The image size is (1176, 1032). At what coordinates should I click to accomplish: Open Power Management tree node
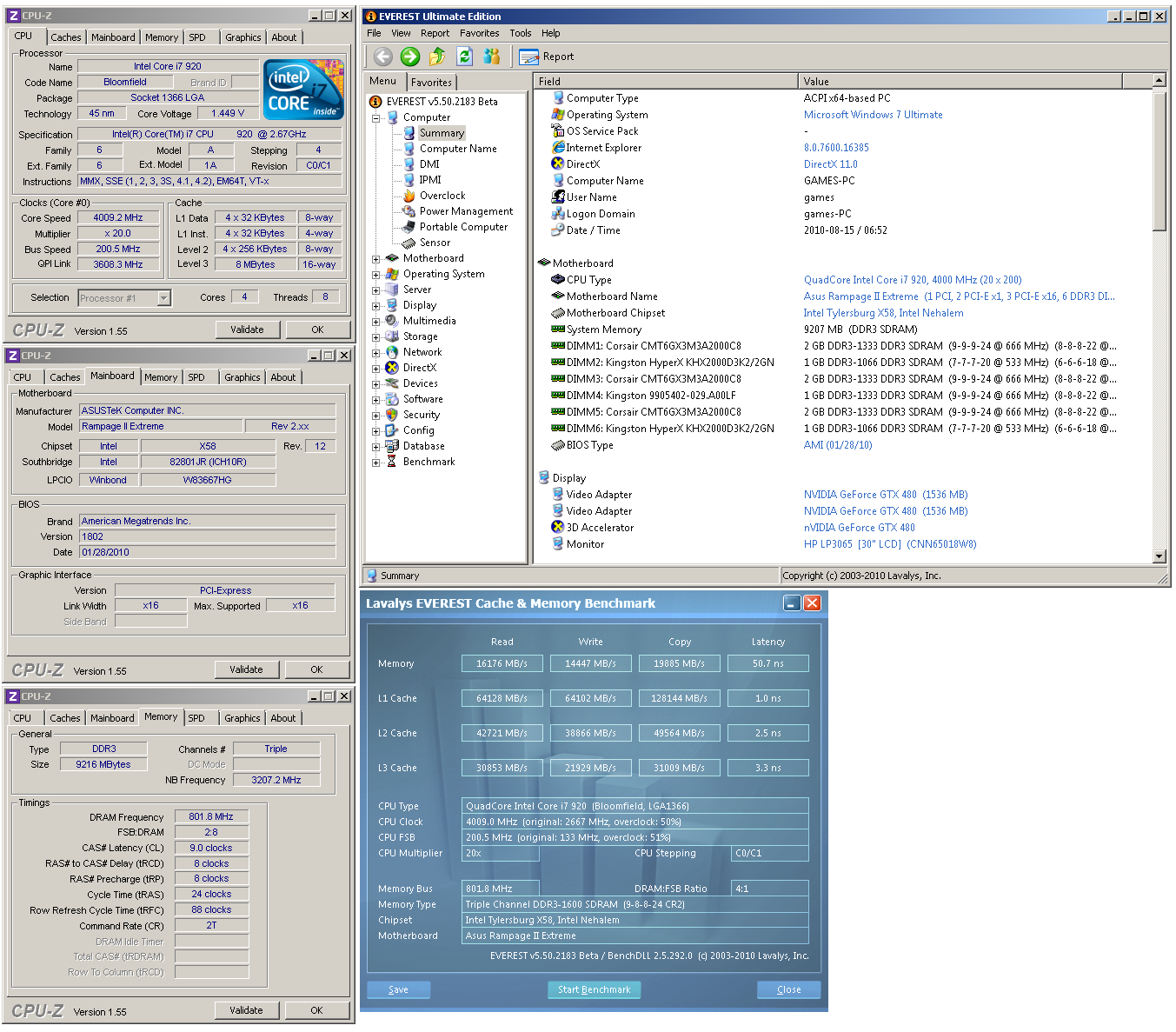coord(466,211)
